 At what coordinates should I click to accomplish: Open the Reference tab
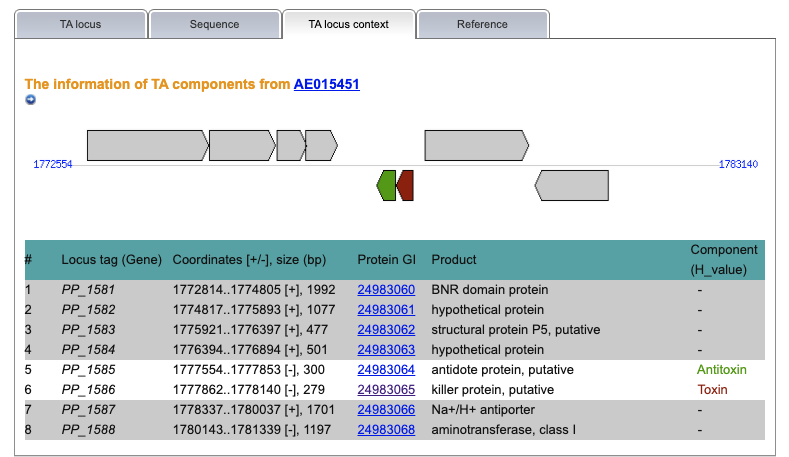[x=482, y=24]
